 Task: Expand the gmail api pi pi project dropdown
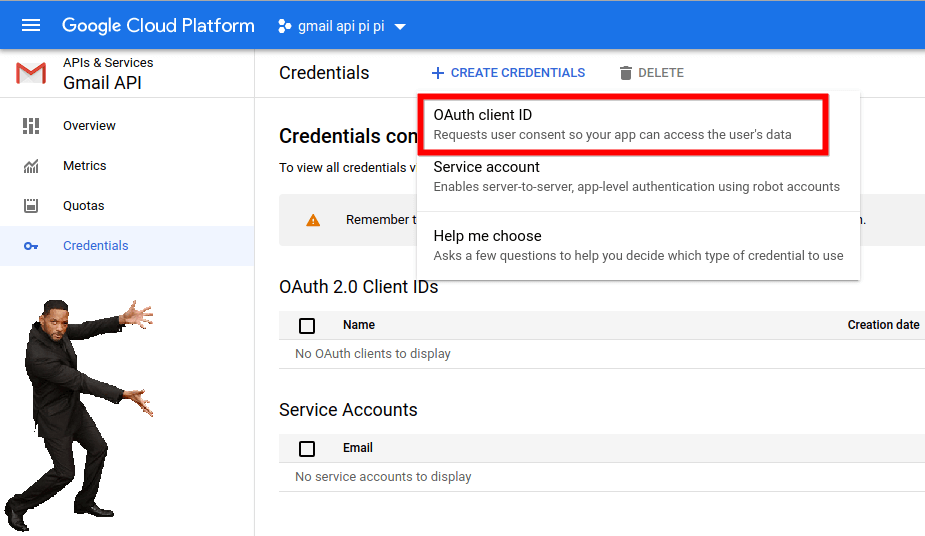click(400, 27)
